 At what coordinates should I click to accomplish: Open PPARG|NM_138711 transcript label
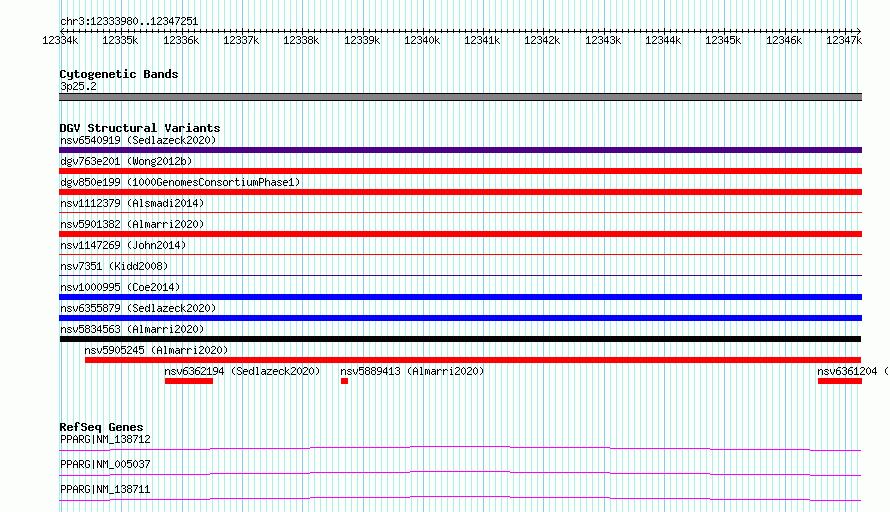click(x=105, y=489)
